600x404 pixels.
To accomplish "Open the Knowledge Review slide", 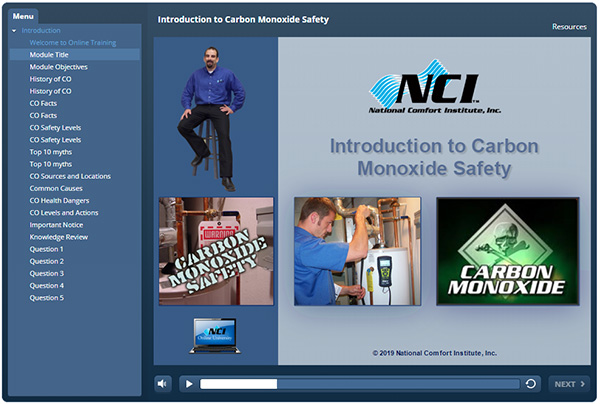I will pyautogui.click(x=59, y=237).
